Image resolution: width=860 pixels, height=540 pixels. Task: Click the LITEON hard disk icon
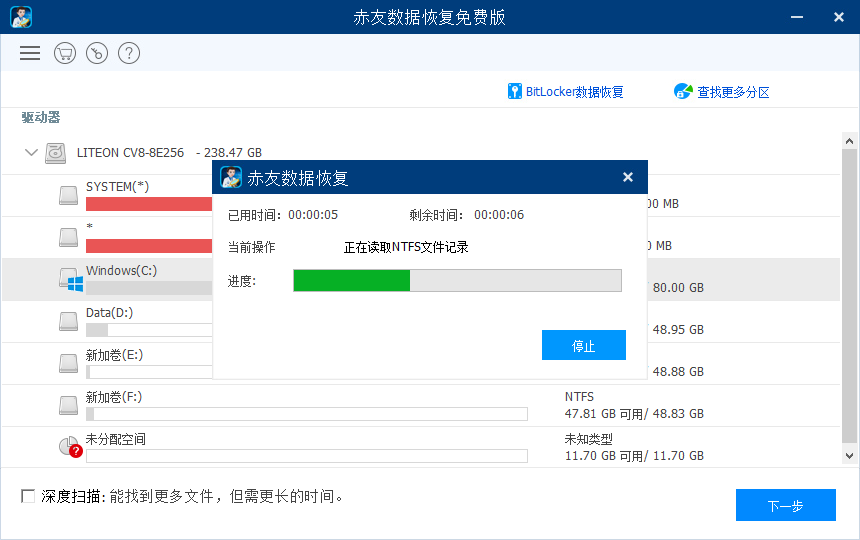tap(57, 153)
